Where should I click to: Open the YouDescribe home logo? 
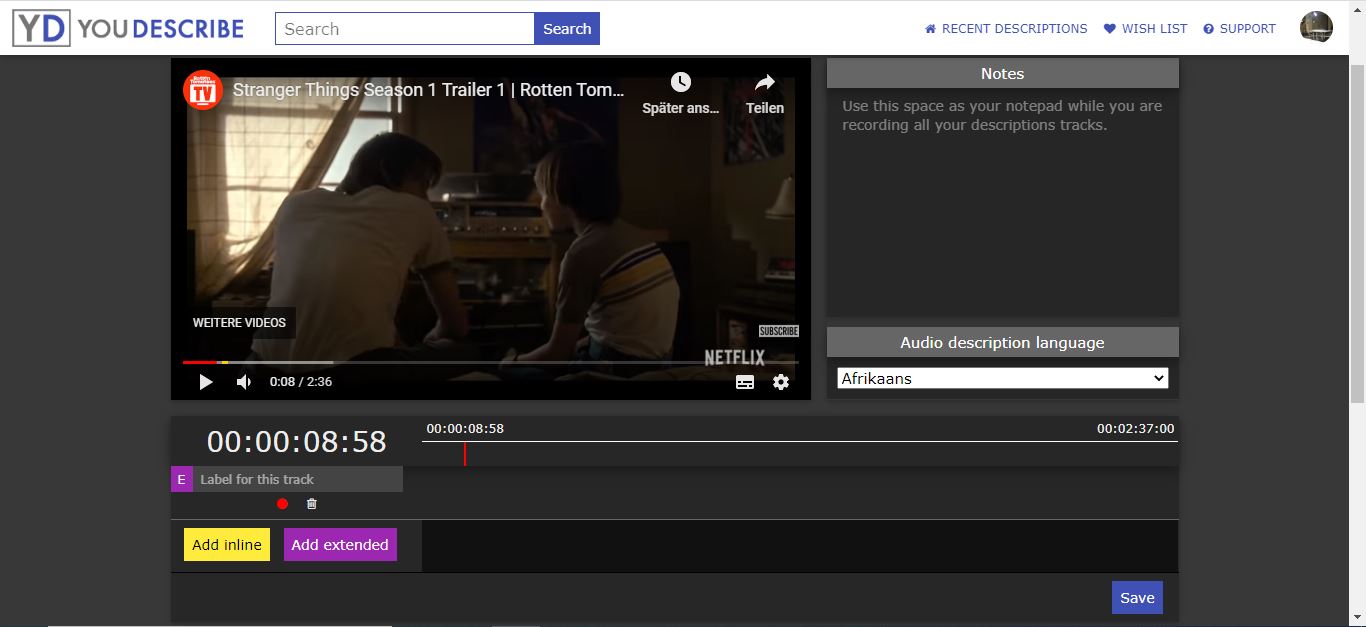pos(128,28)
